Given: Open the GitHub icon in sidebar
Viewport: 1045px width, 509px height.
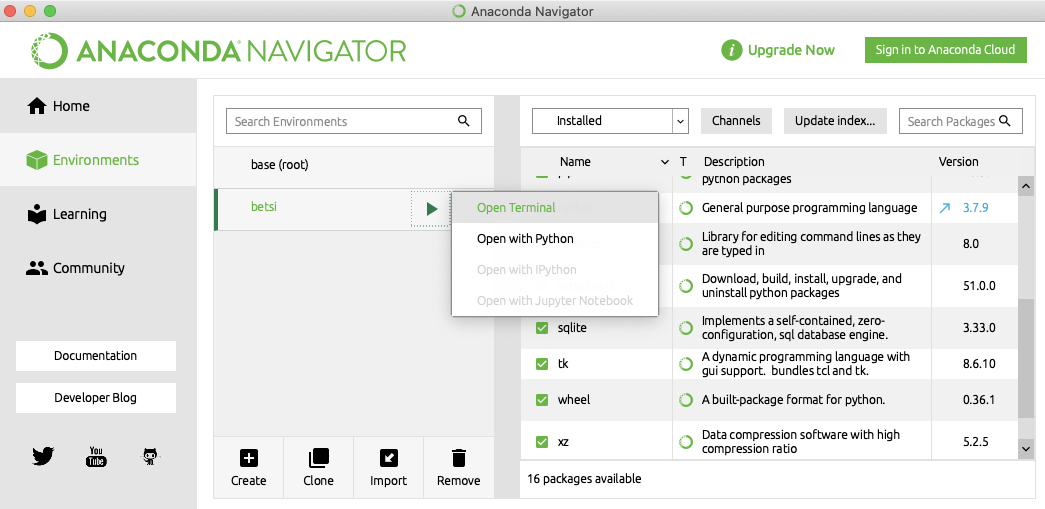Looking at the screenshot, I should pyautogui.click(x=151, y=456).
